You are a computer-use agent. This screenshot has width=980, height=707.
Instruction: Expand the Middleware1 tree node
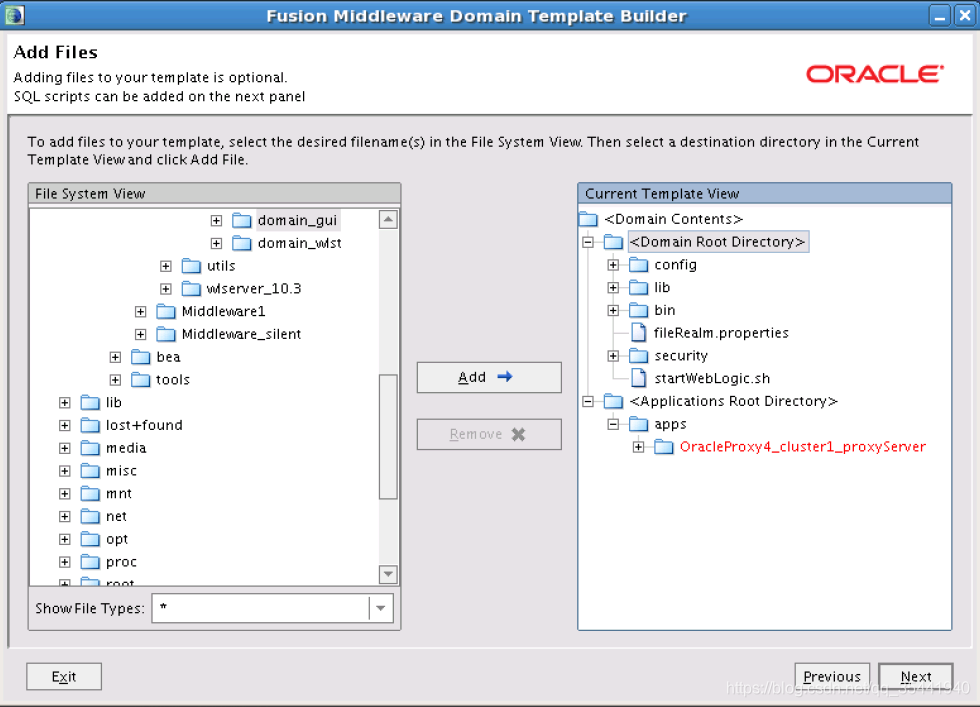(141, 311)
